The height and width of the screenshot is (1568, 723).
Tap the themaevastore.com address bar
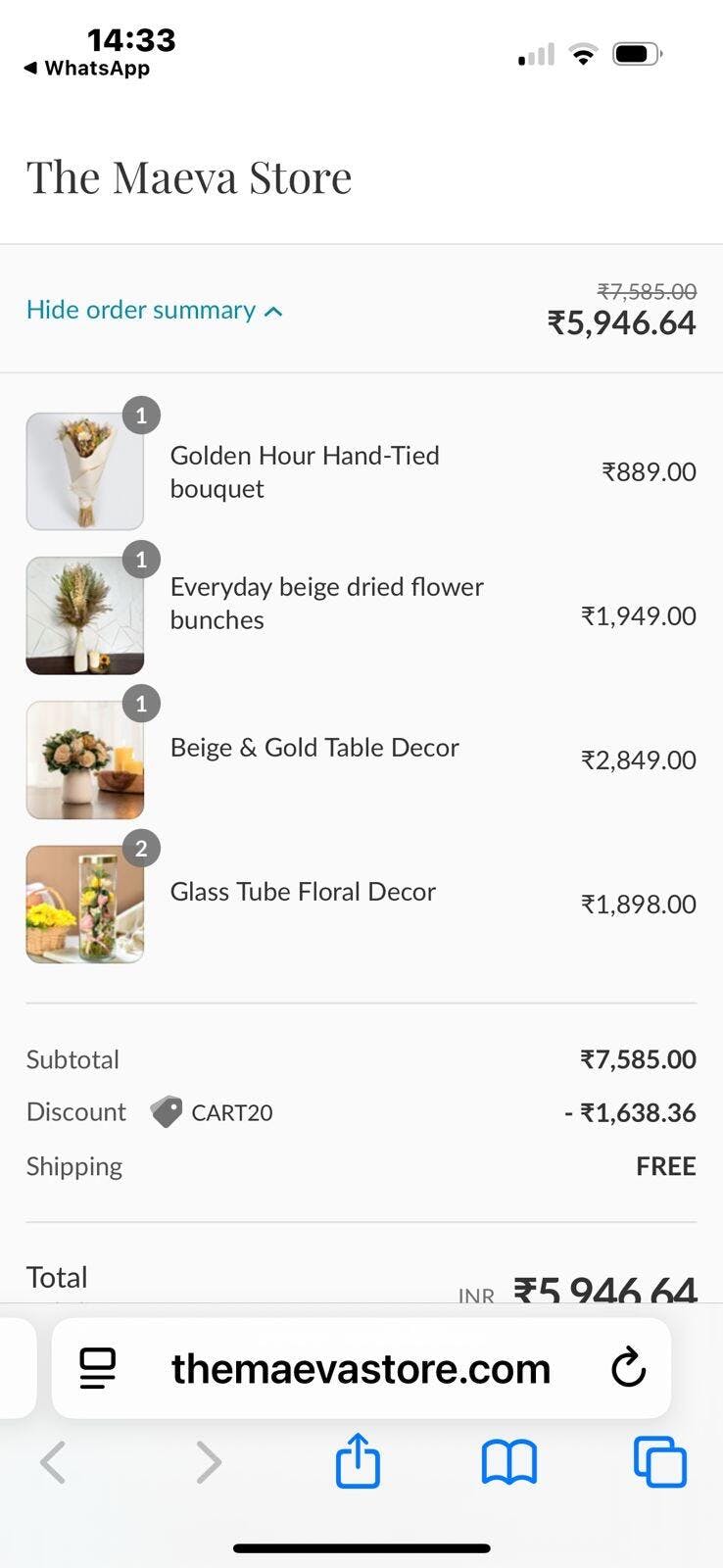(x=361, y=1368)
